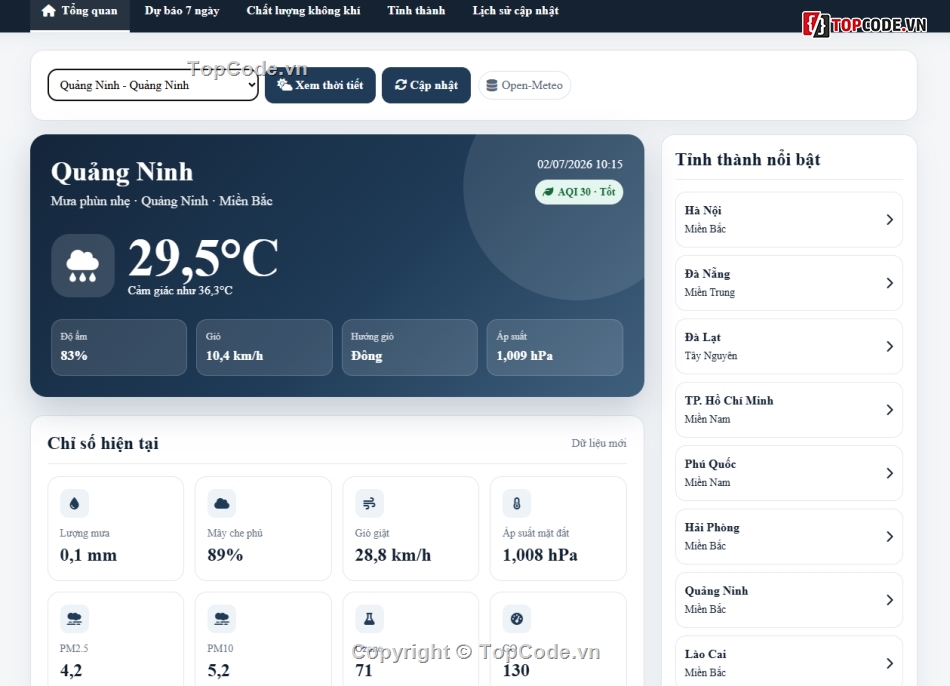Click the Đà Lạt row chevron arrow

point(889,346)
